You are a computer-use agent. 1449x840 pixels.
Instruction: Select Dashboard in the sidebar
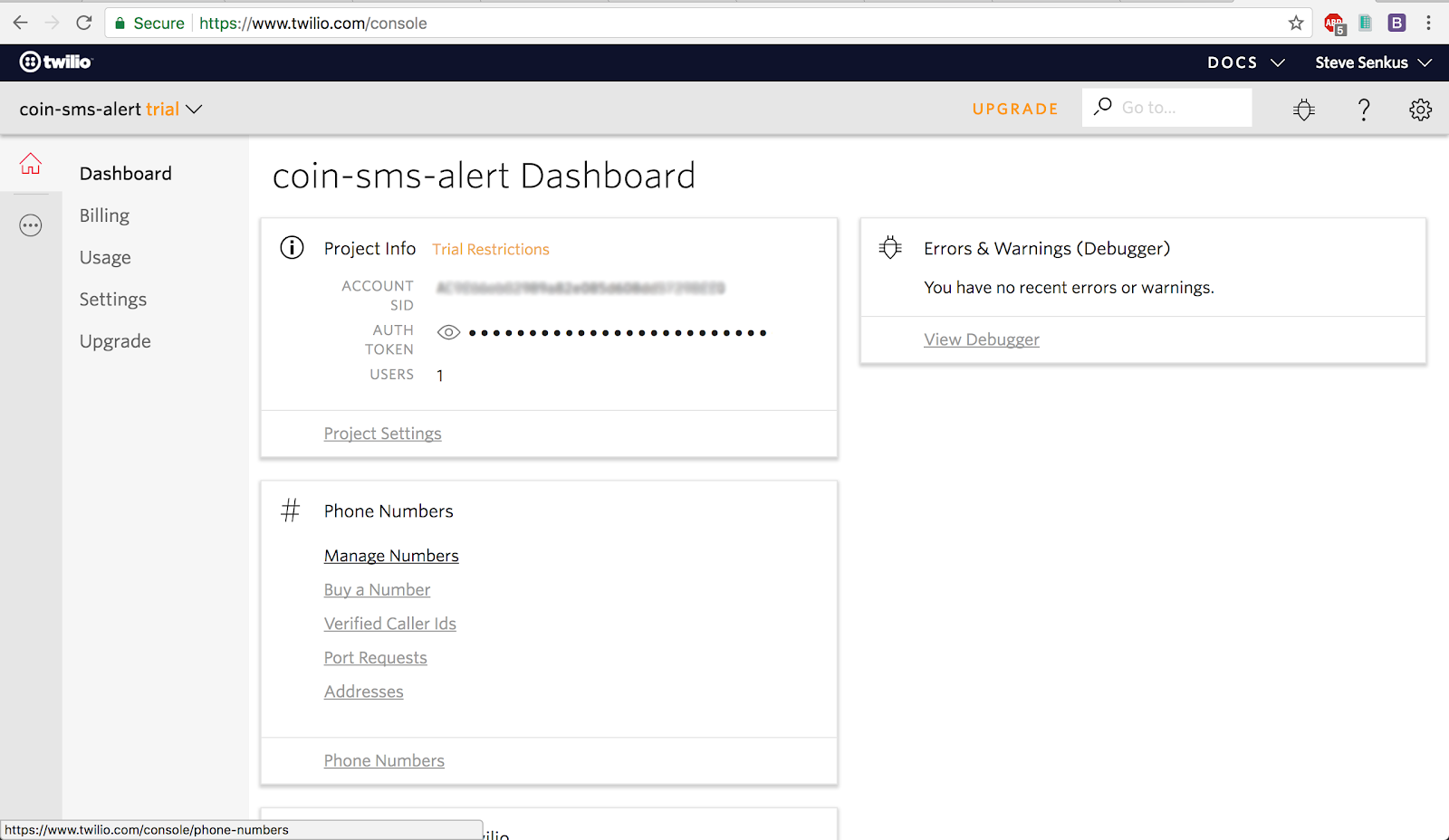pos(125,173)
